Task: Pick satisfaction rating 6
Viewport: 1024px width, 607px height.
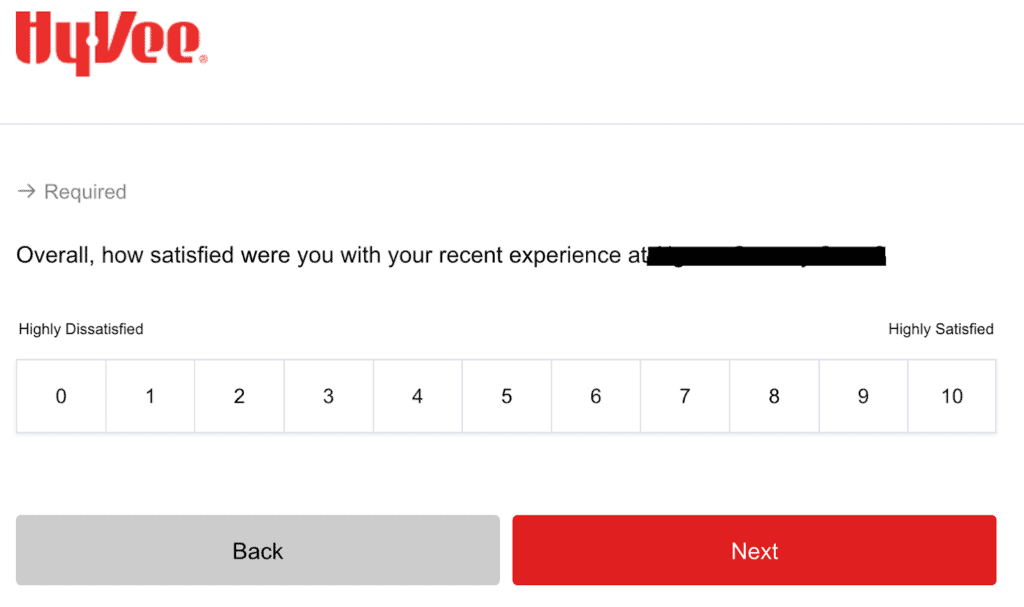Action: (x=595, y=397)
